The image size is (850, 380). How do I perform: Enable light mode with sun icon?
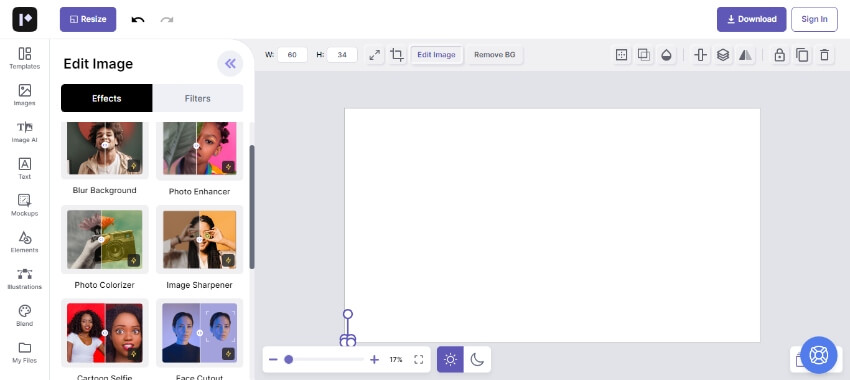[450, 359]
